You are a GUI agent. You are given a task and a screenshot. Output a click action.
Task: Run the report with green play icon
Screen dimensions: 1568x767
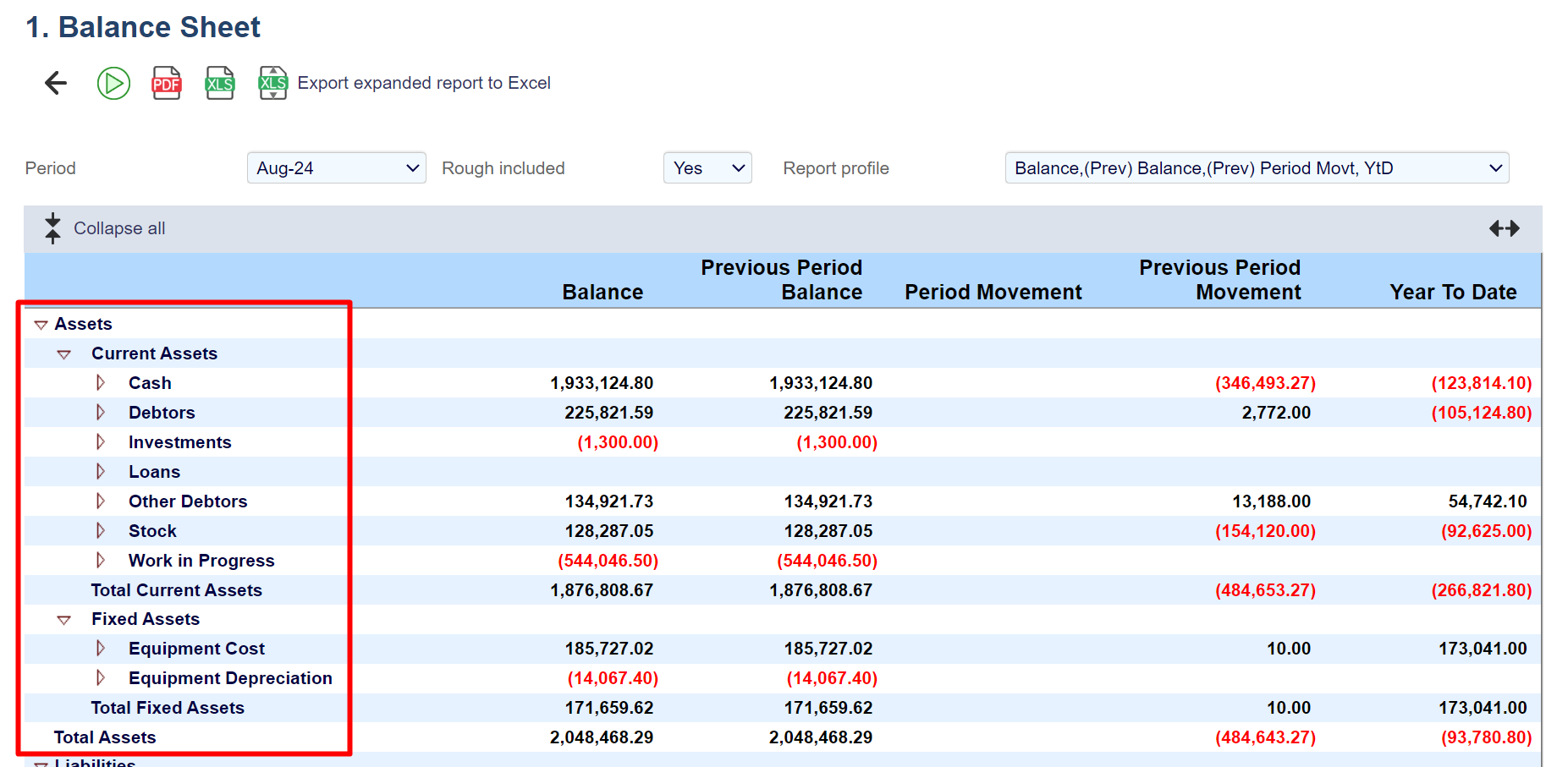(x=113, y=83)
